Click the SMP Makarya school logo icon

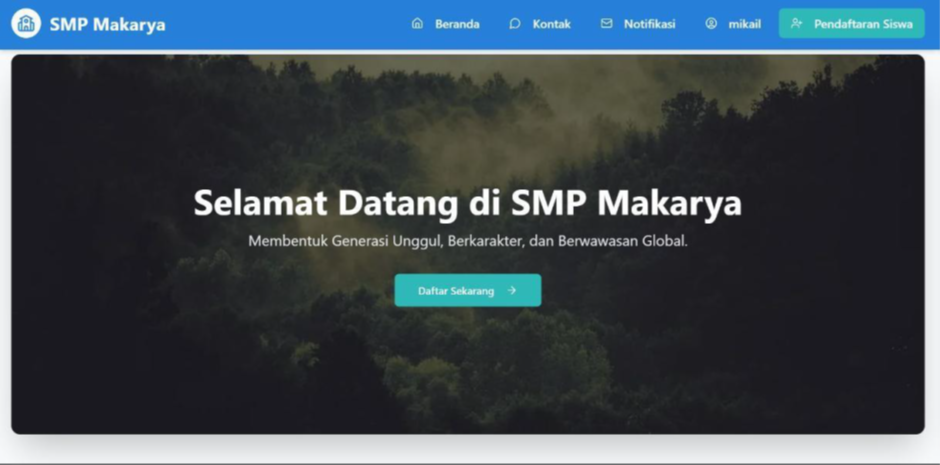pyautogui.click(x=26, y=23)
